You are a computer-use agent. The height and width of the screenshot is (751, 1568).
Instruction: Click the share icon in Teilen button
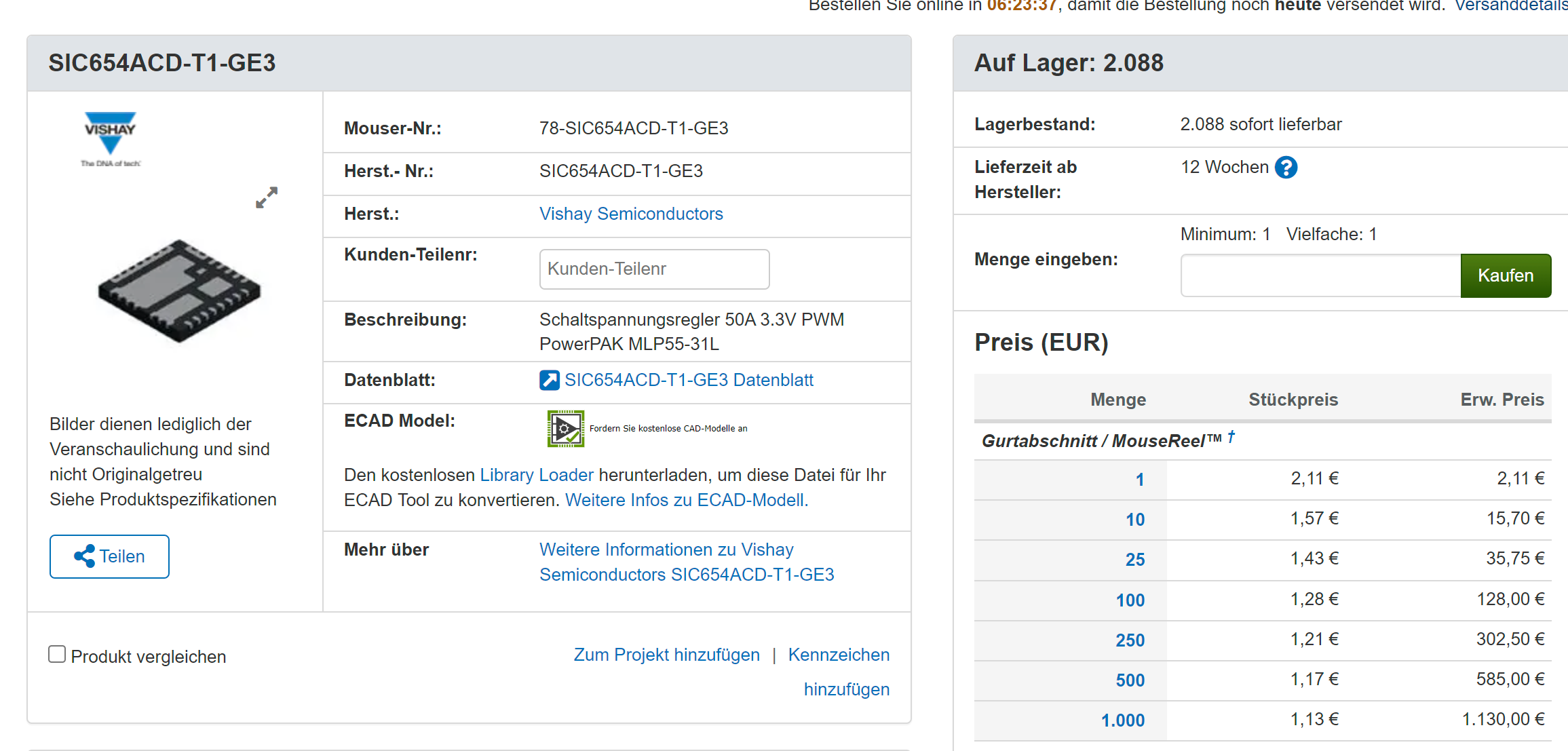click(x=84, y=556)
